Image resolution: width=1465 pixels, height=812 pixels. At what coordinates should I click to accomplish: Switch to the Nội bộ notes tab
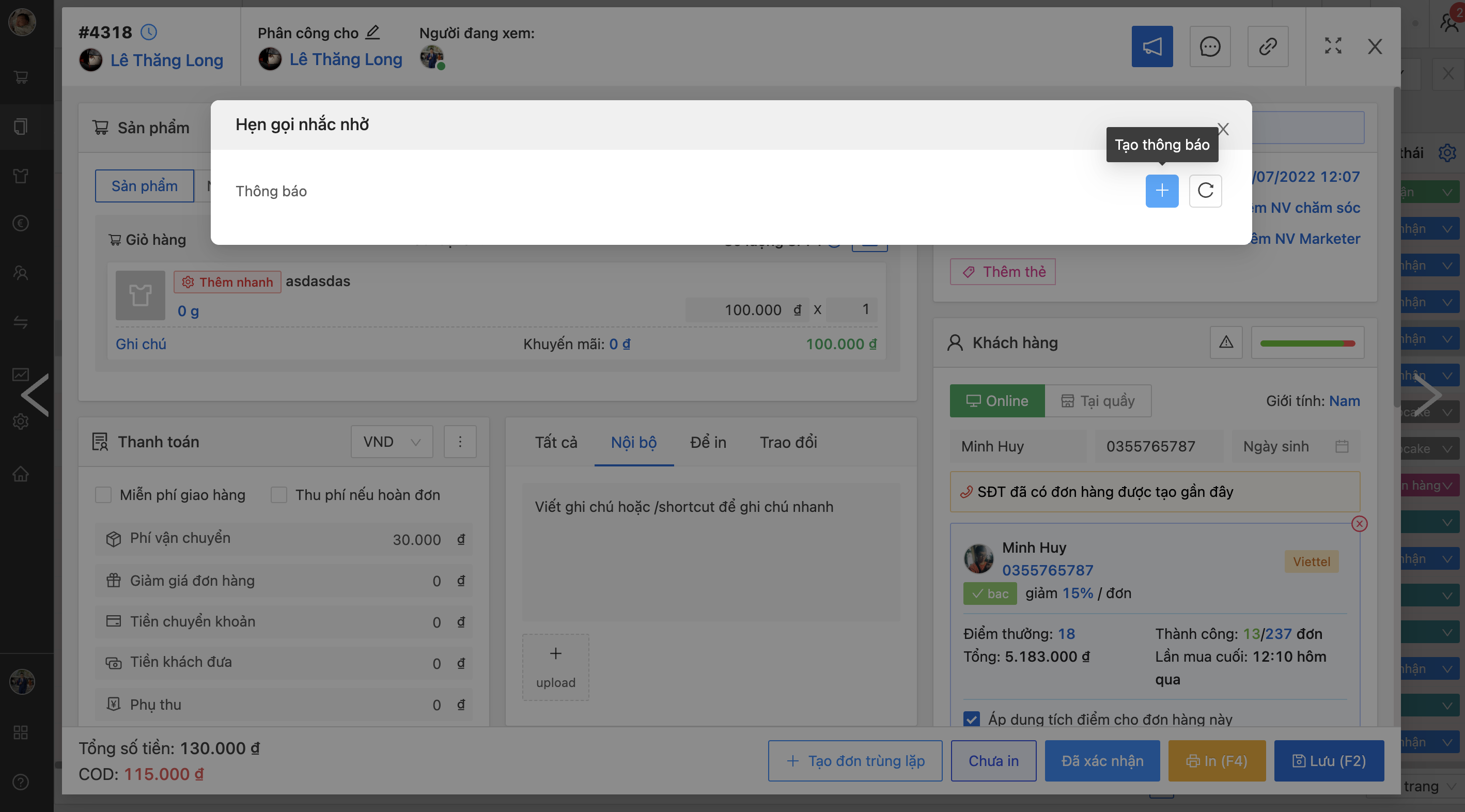coord(633,442)
